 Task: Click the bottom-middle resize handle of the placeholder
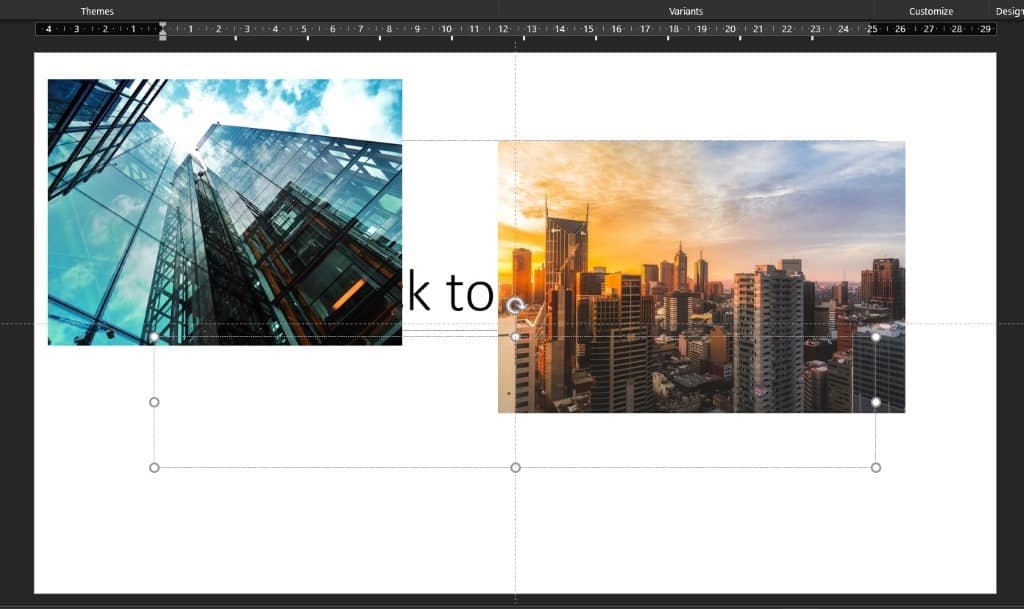515,467
